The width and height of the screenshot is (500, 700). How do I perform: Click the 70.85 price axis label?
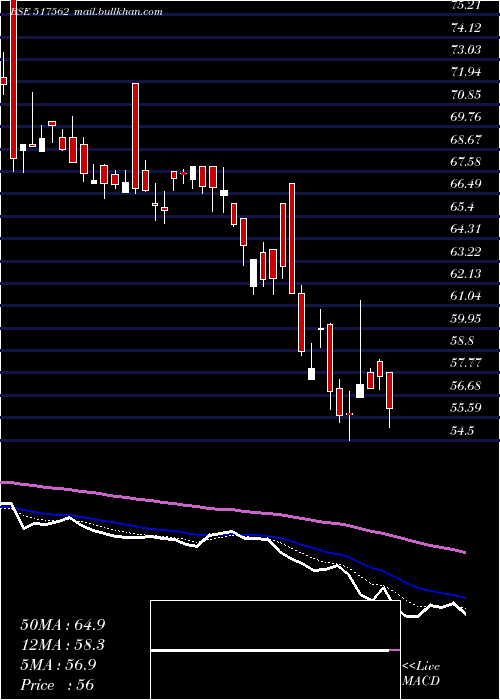467,95
